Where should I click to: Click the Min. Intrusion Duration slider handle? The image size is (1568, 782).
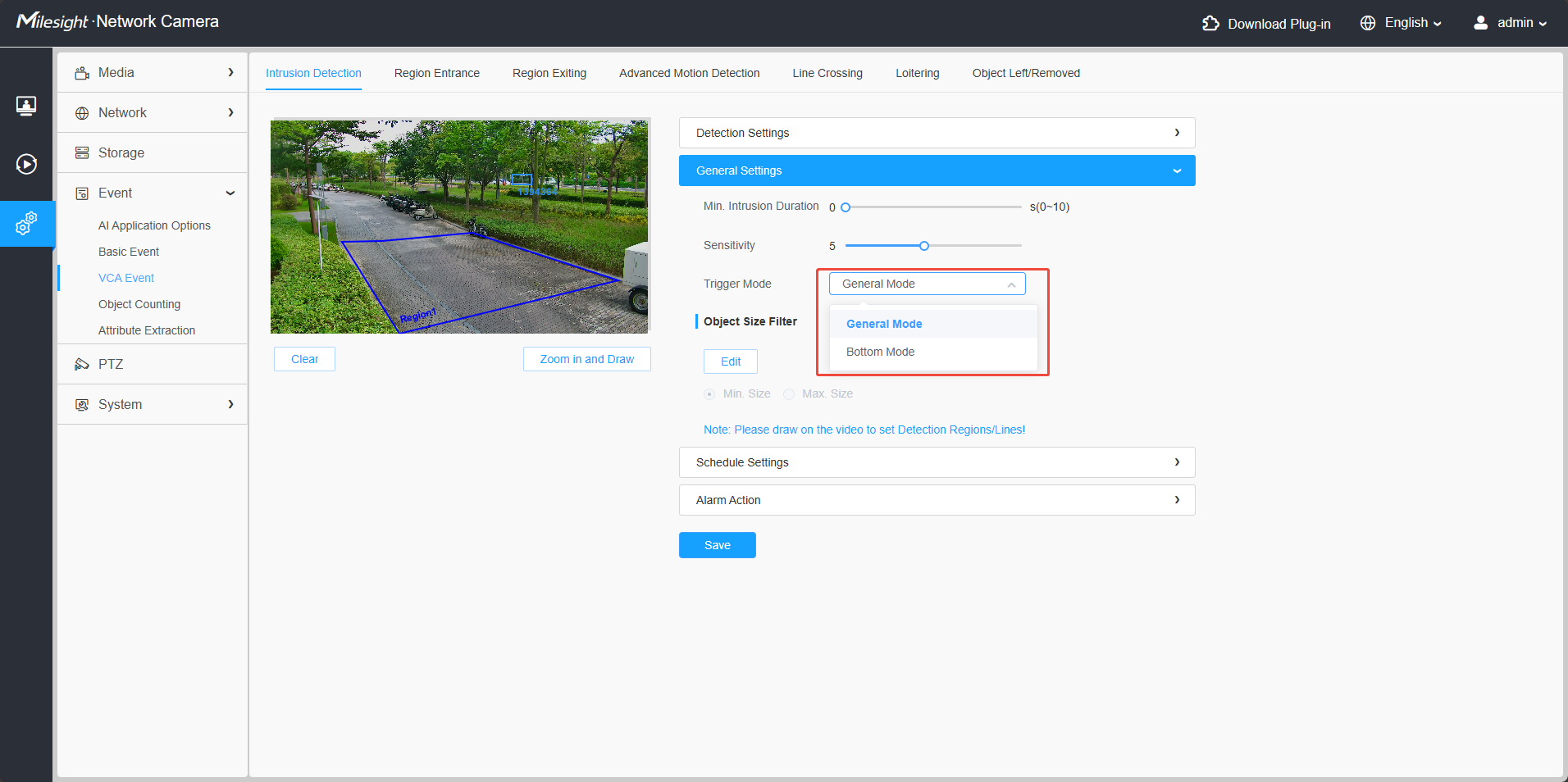(846, 207)
